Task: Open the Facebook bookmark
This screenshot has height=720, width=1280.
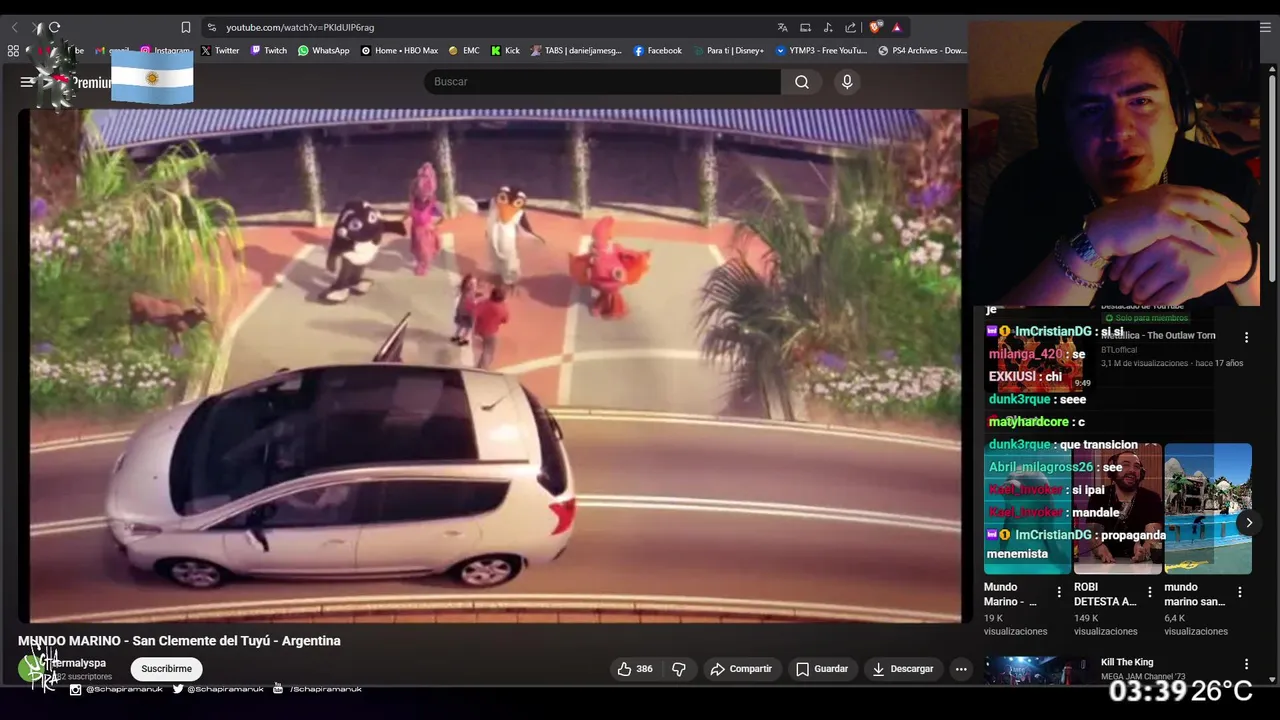Action: pyautogui.click(x=658, y=50)
